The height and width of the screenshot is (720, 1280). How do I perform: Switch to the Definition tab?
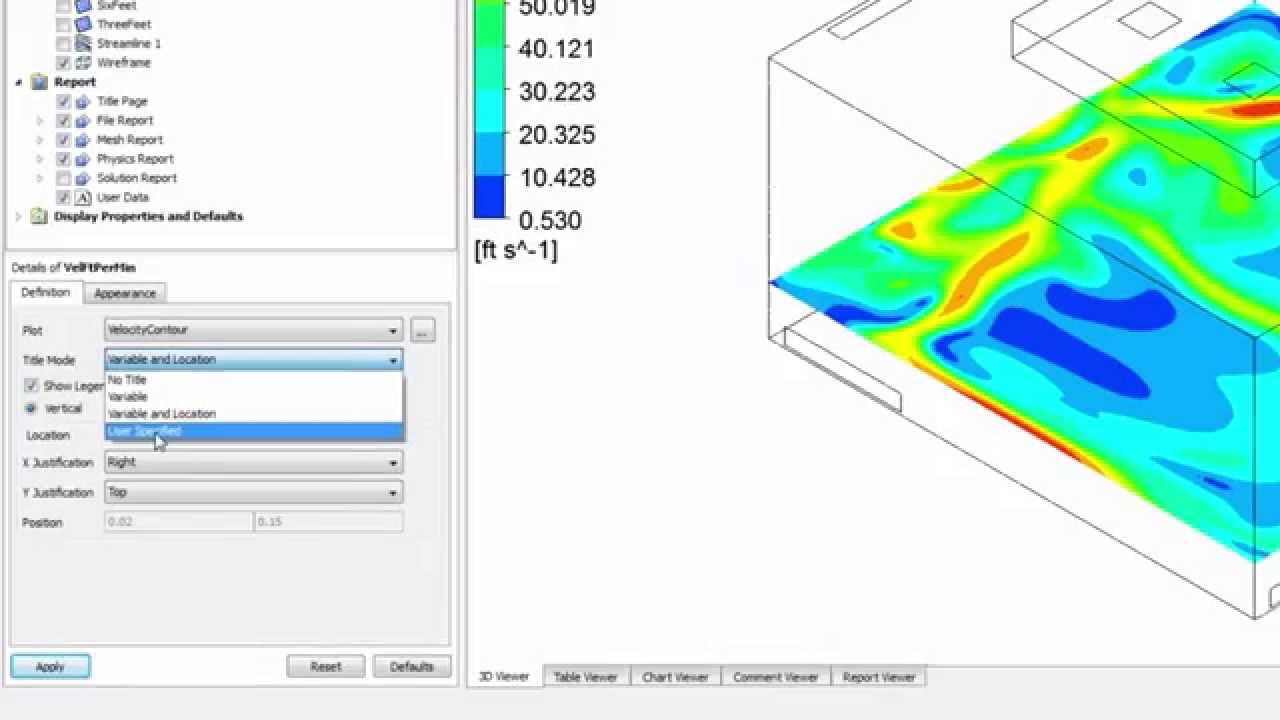pyautogui.click(x=46, y=292)
